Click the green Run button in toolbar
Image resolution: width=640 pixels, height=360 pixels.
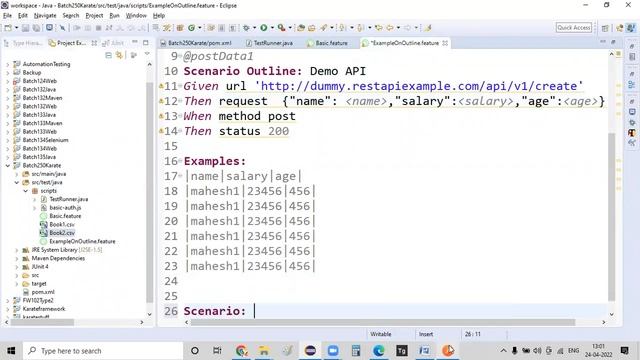(264, 28)
